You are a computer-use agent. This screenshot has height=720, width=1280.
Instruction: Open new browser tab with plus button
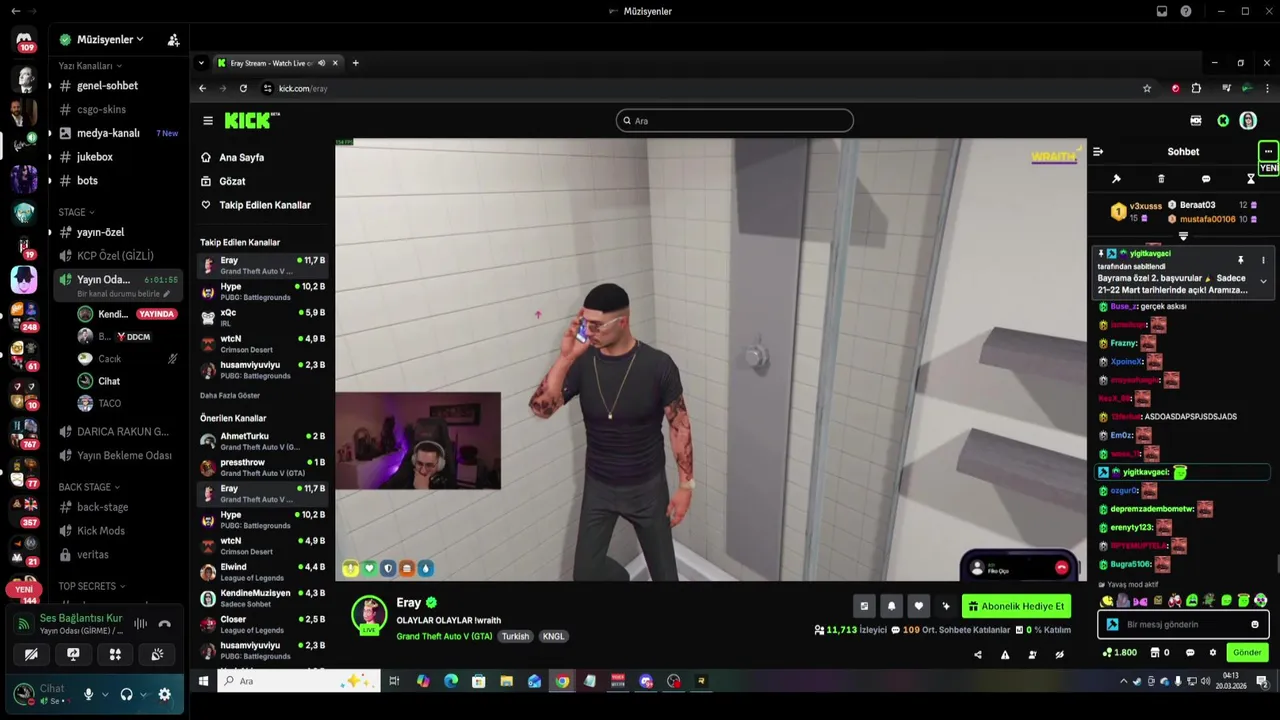coord(355,63)
